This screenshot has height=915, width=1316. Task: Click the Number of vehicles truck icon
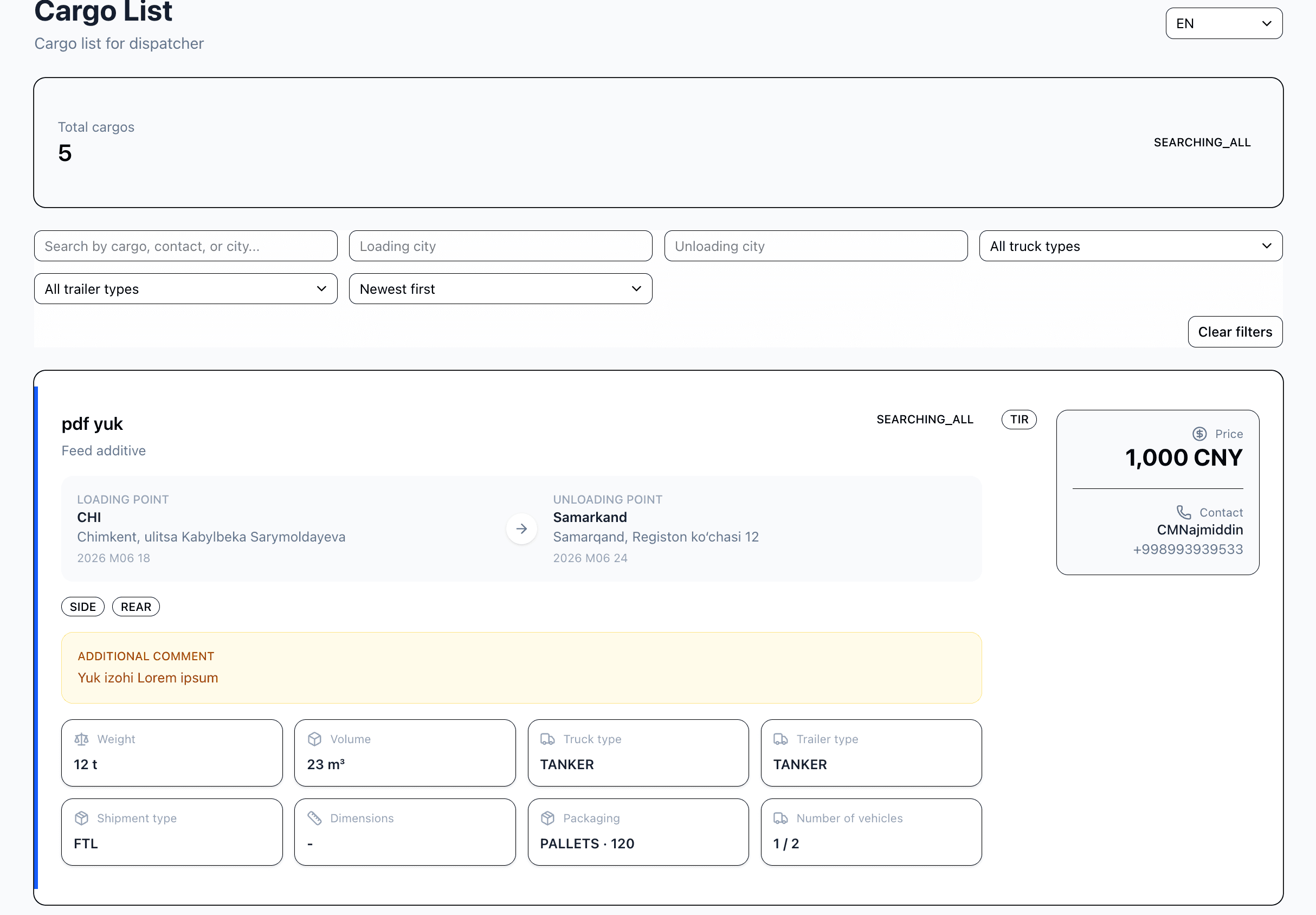(780, 818)
